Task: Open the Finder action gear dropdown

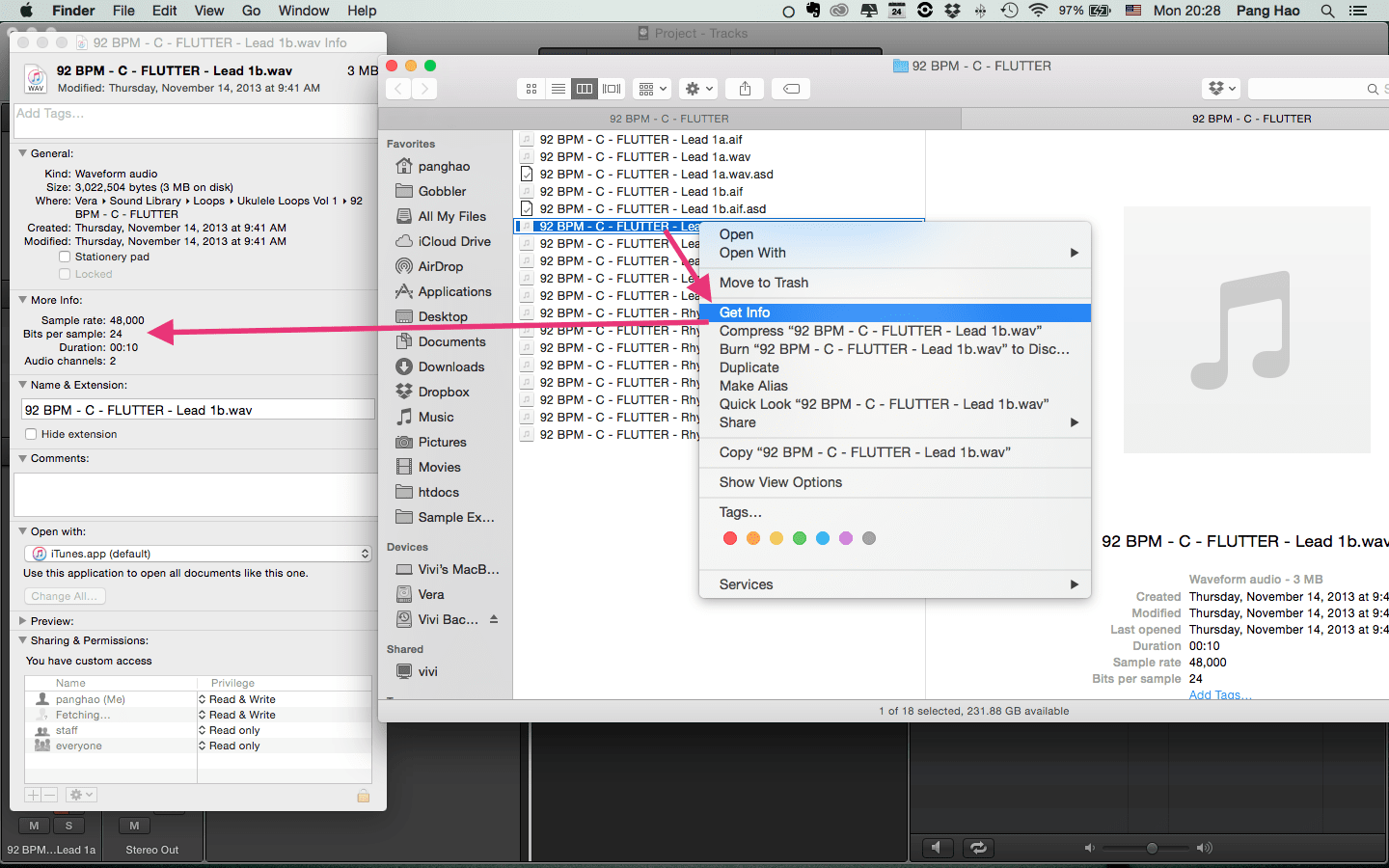Action: tap(698, 89)
